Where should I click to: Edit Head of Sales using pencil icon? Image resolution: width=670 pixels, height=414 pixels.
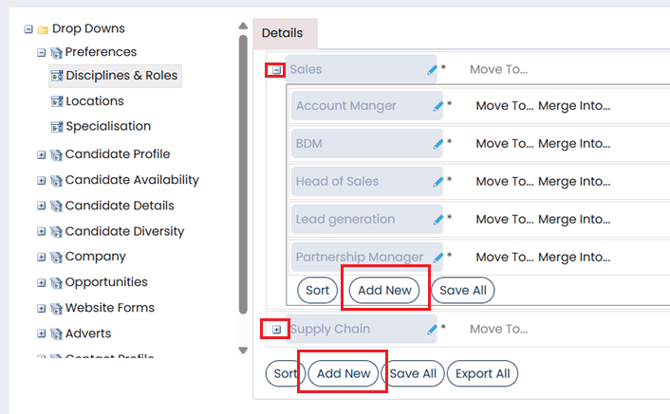pyautogui.click(x=438, y=182)
